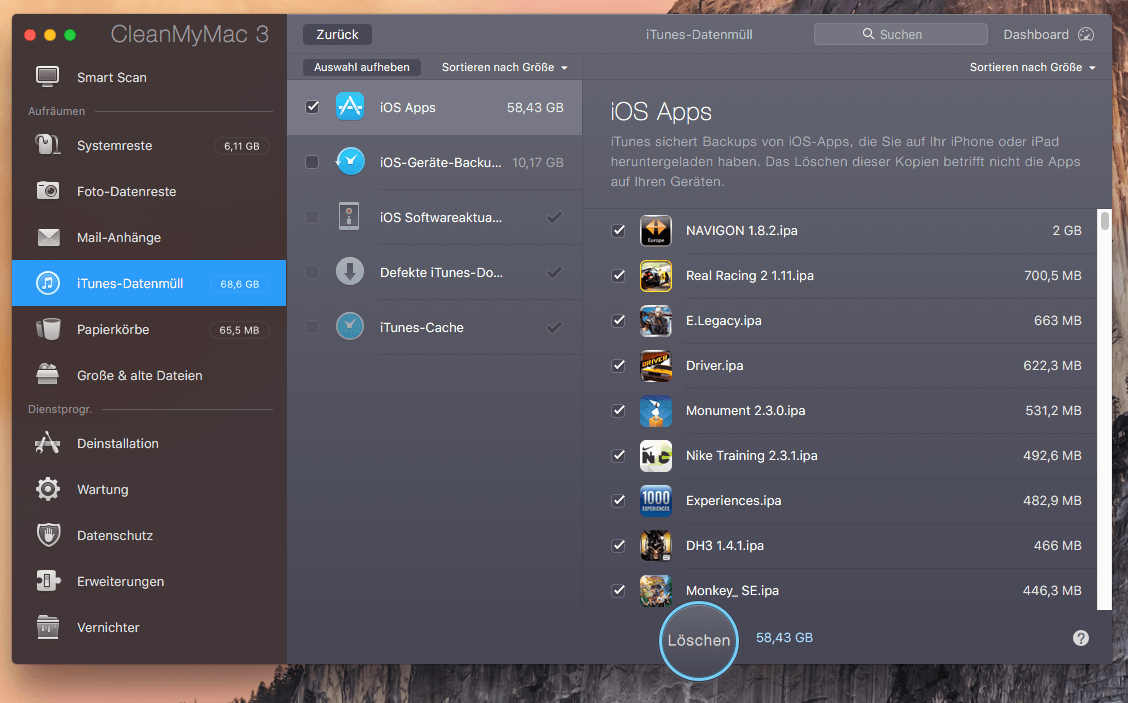Uncheck Experiences.ipa checkbox
The width and height of the screenshot is (1128, 703).
pos(619,501)
